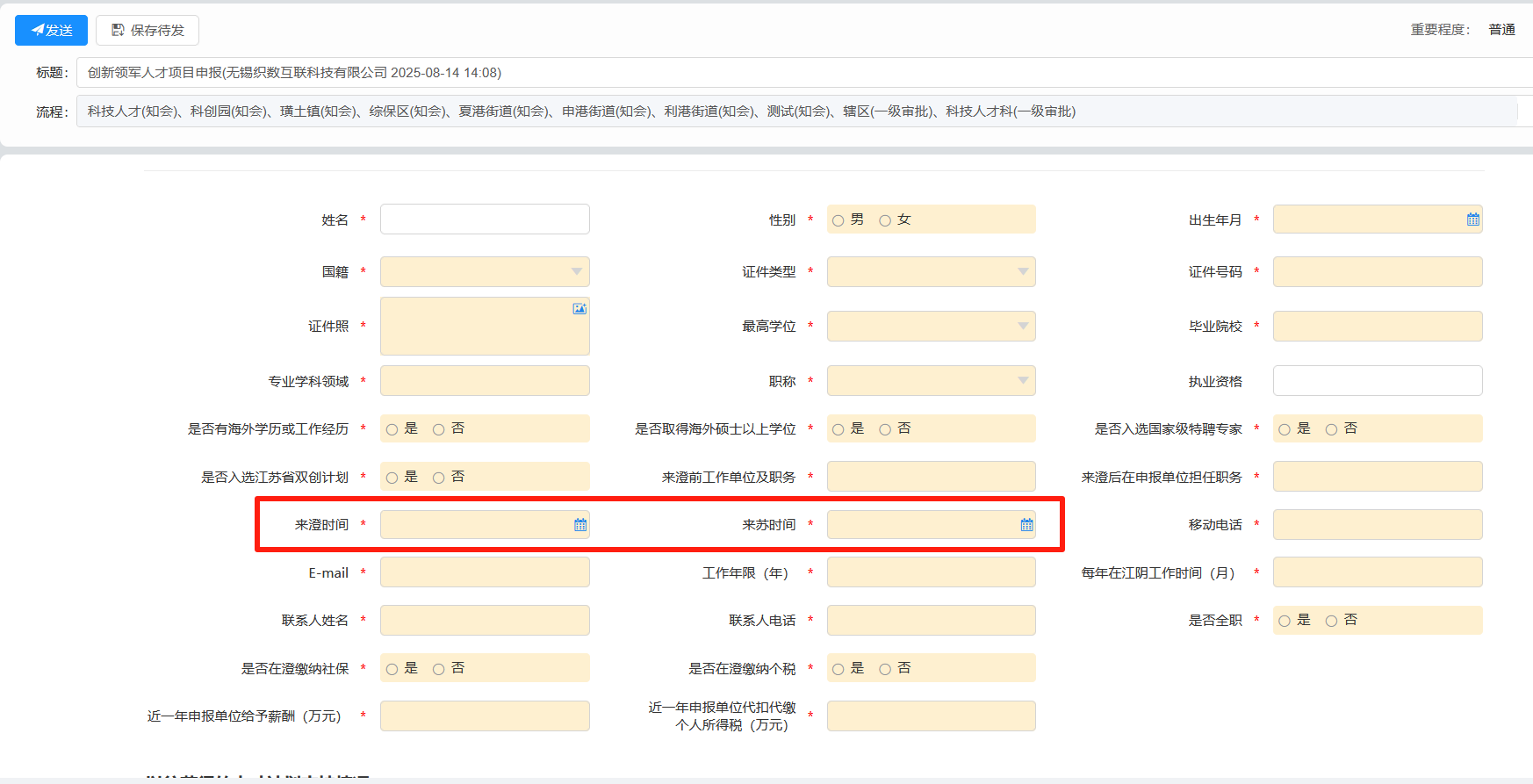Click the 证件照 image upload icon
The width and height of the screenshot is (1533, 784).
pos(579,309)
